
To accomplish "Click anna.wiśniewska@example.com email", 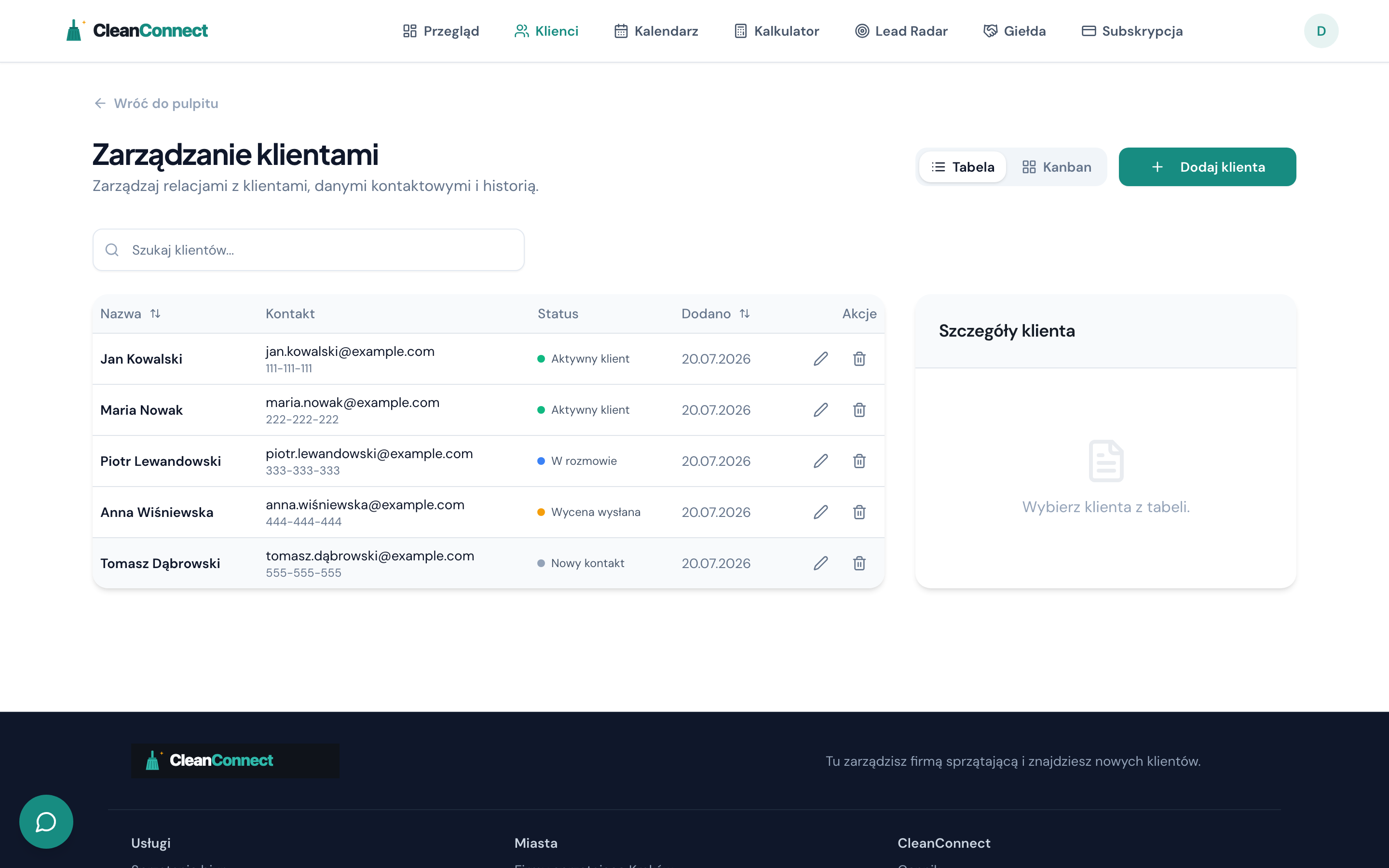I will 365,504.
